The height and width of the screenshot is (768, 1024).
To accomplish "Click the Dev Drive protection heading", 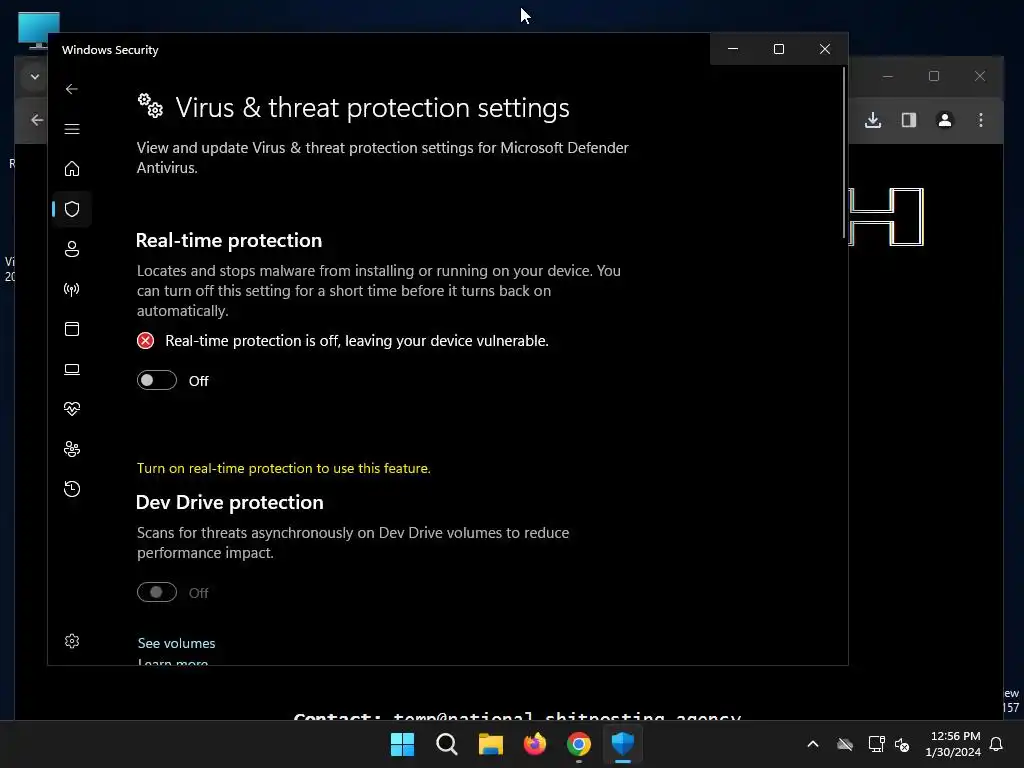I will [x=229, y=502].
